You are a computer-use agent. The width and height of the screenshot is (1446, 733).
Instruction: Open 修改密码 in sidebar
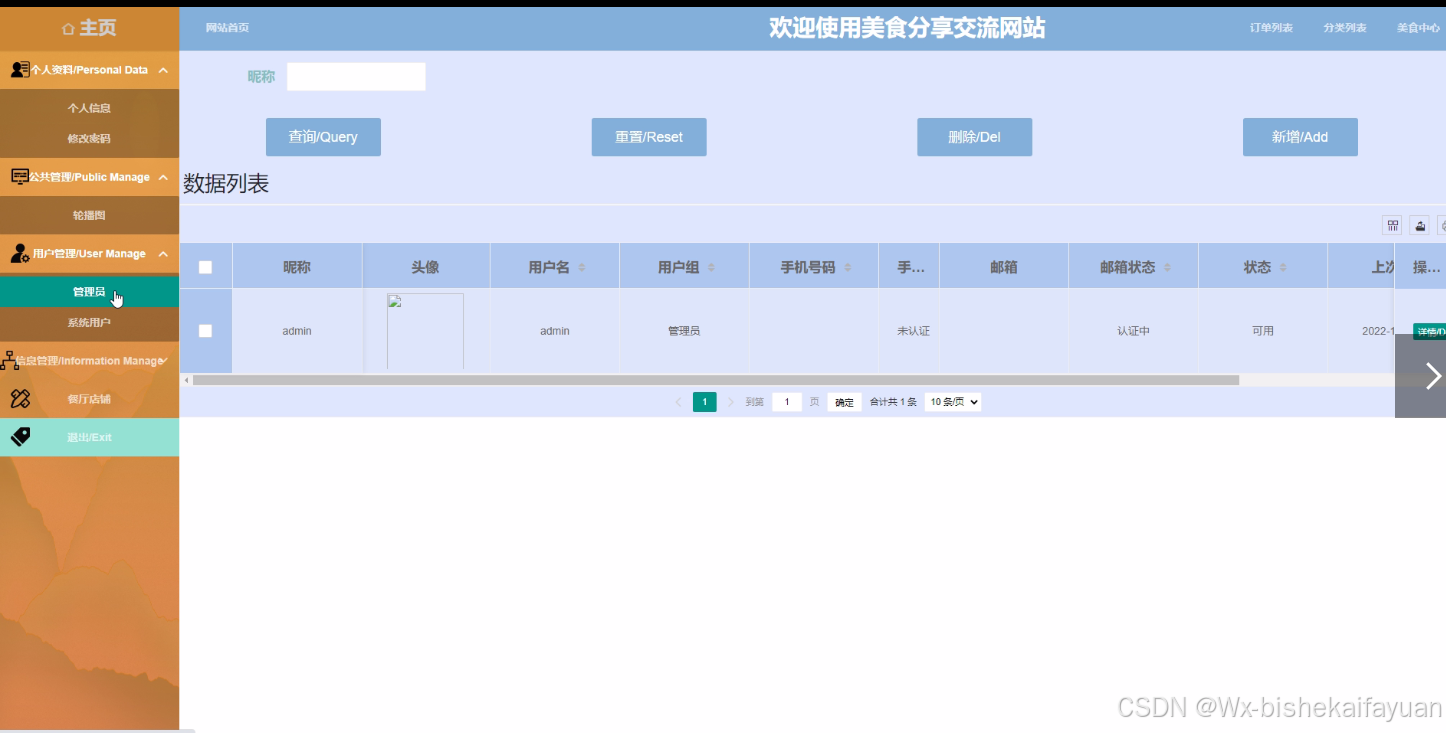tap(89, 139)
